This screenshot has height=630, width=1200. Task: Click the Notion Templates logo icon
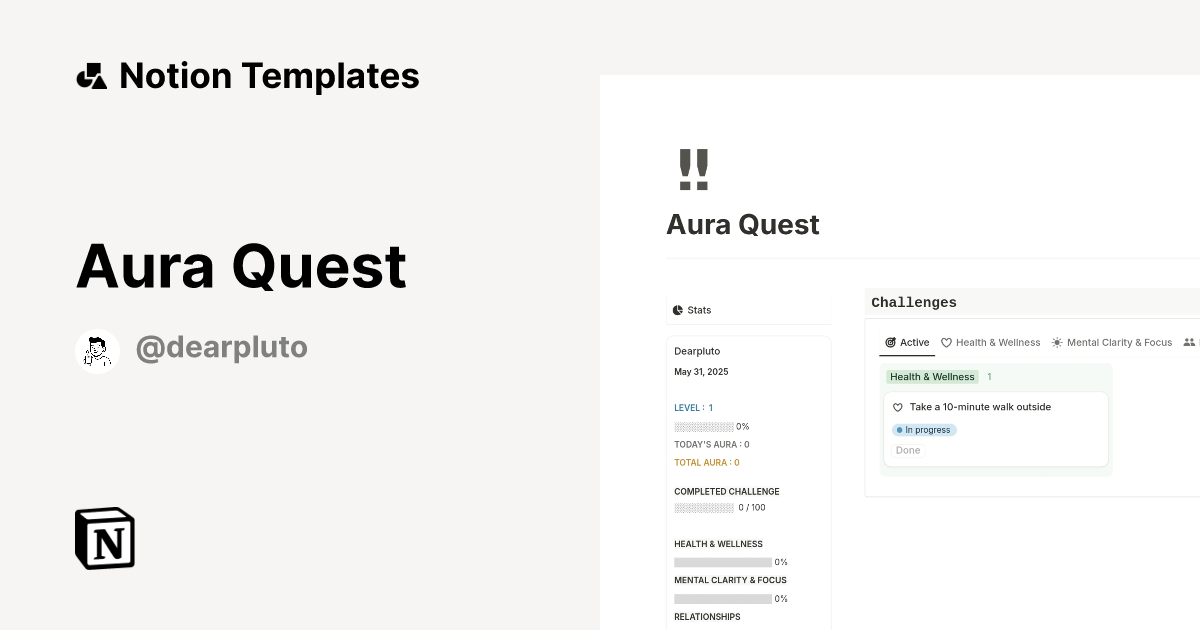click(91, 75)
